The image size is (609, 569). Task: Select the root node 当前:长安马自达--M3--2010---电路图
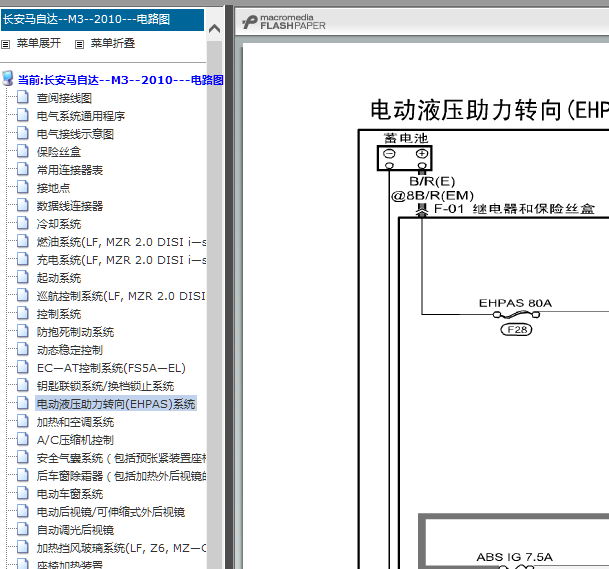(x=120, y=80)
